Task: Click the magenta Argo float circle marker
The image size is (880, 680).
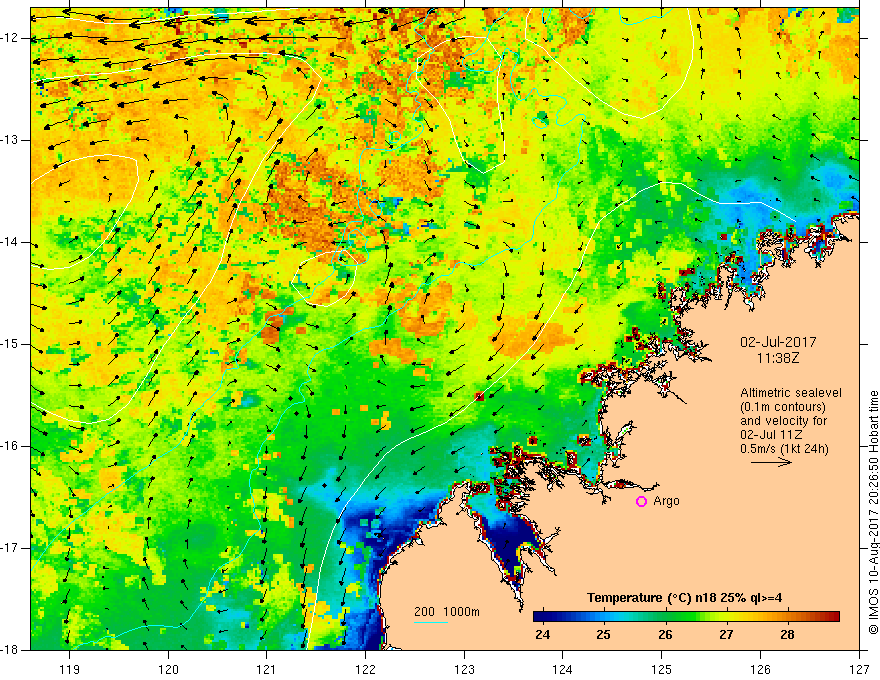Action: click(x=641, y=502)
